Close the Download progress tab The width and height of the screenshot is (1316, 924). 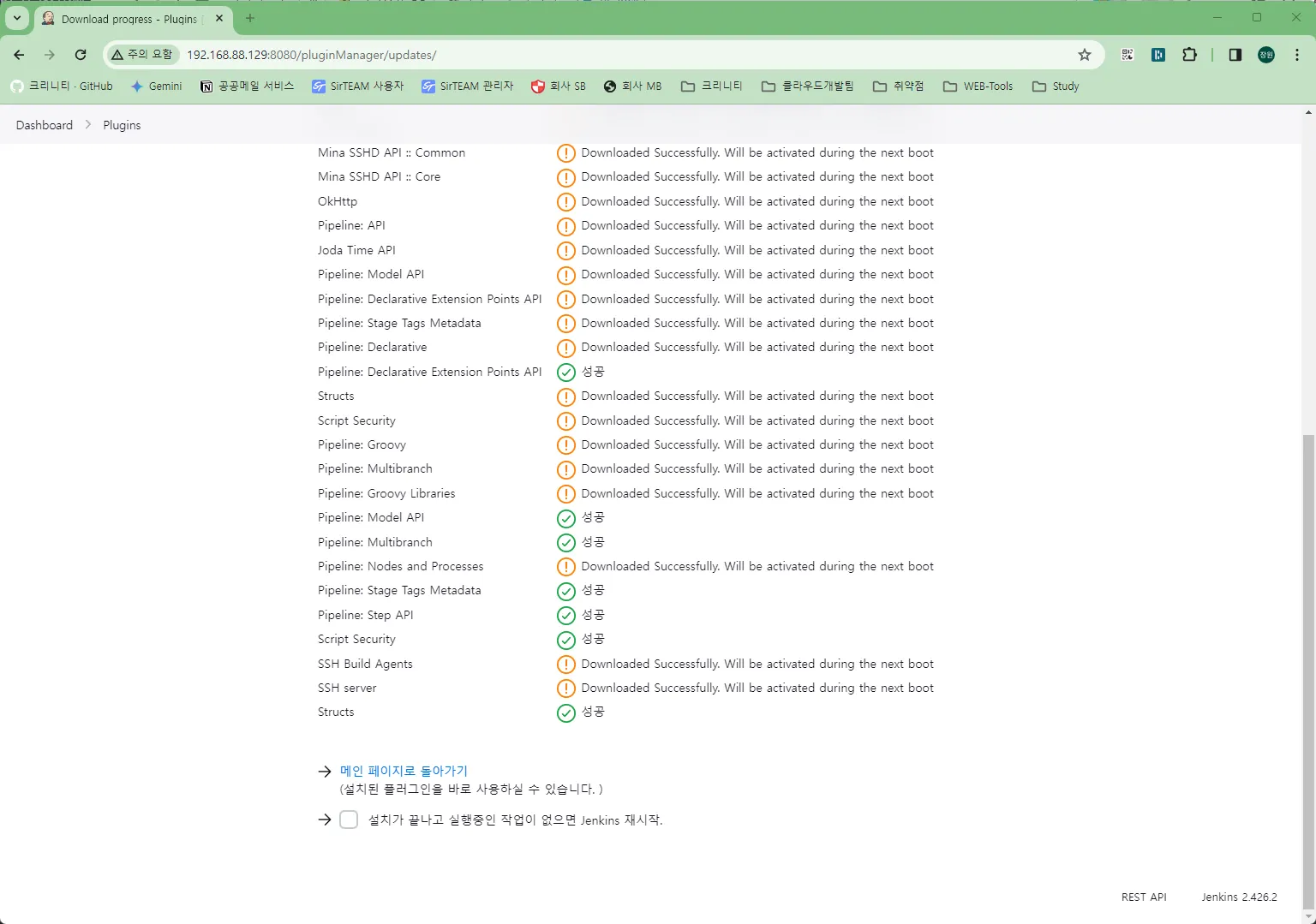tap(220, 18)
